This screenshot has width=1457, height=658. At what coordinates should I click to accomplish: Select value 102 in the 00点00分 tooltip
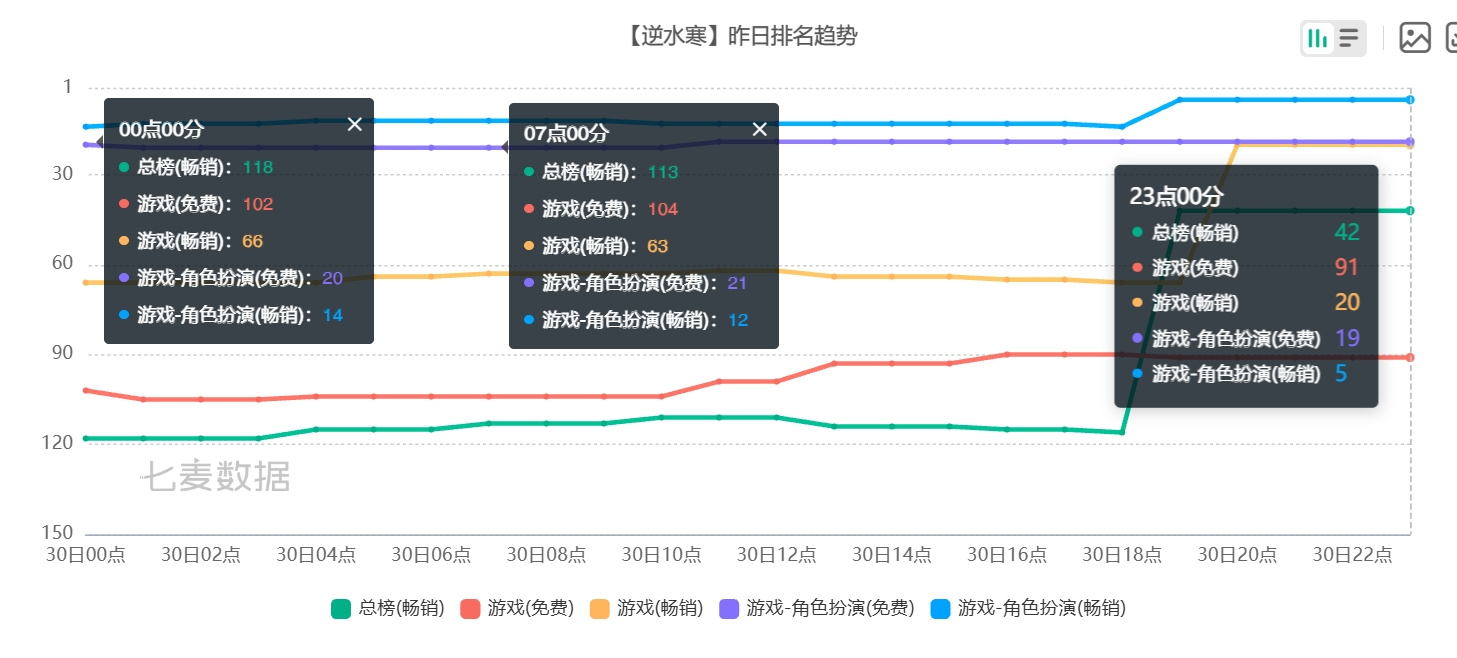click(x=258, y=204)
